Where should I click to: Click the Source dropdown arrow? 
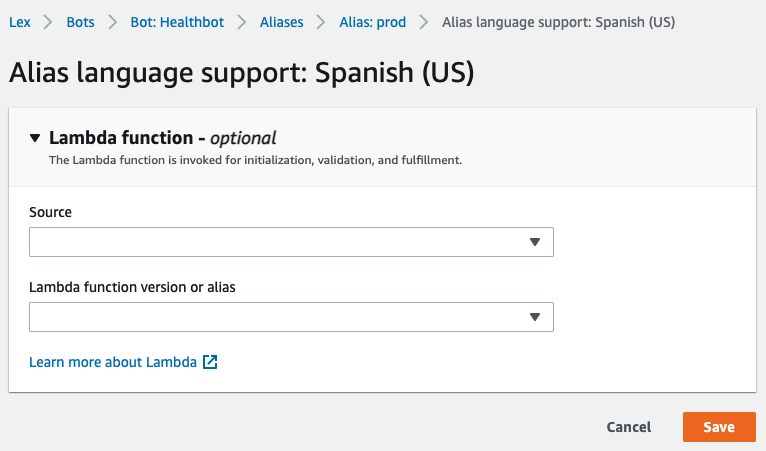coord(535,242)
